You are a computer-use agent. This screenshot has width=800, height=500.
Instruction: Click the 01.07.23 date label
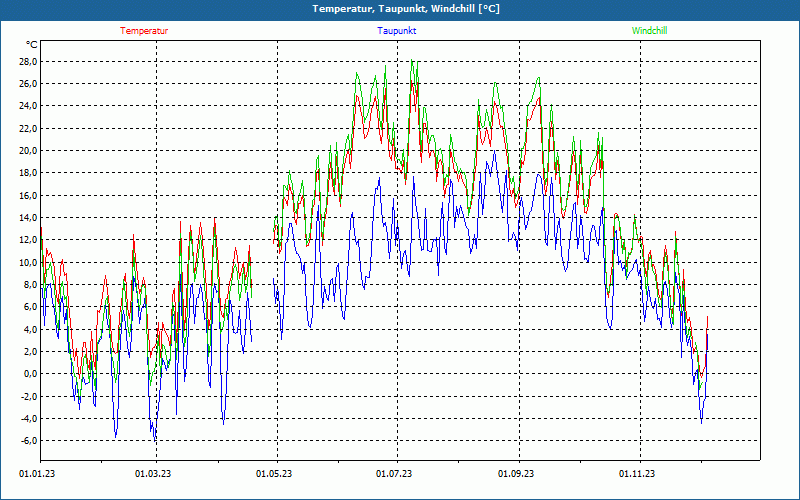[394, 474]
